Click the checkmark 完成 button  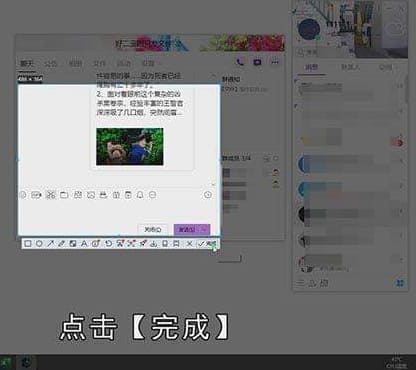click(x=207, y=244)
